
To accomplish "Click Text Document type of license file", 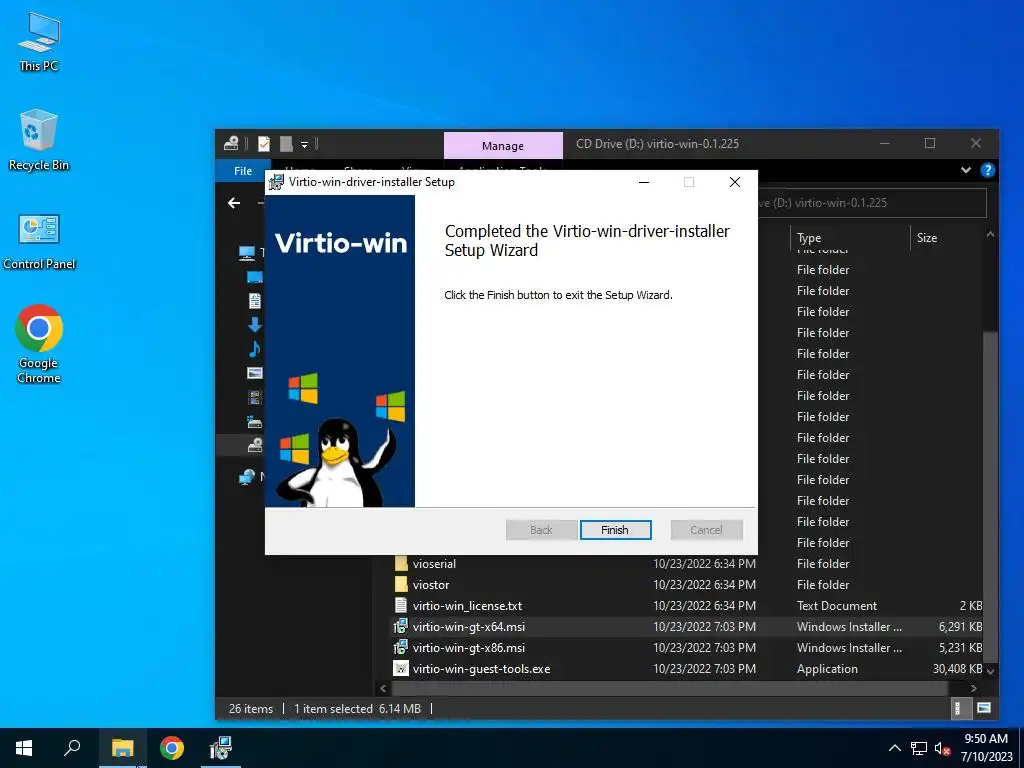I will tap(837, 605).
